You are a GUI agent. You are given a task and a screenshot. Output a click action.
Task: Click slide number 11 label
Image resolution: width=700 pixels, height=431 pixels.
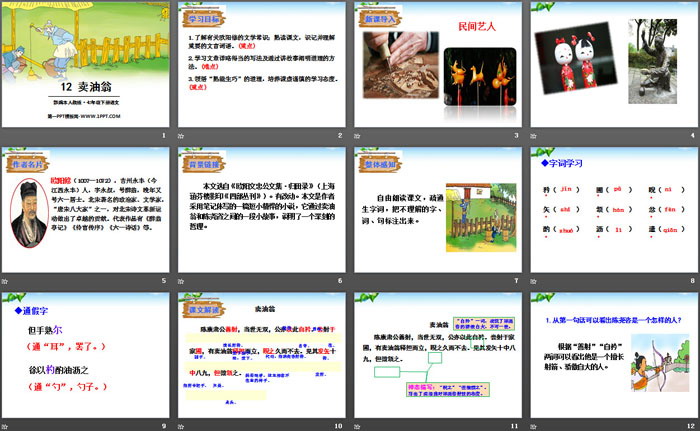(515, 426)
